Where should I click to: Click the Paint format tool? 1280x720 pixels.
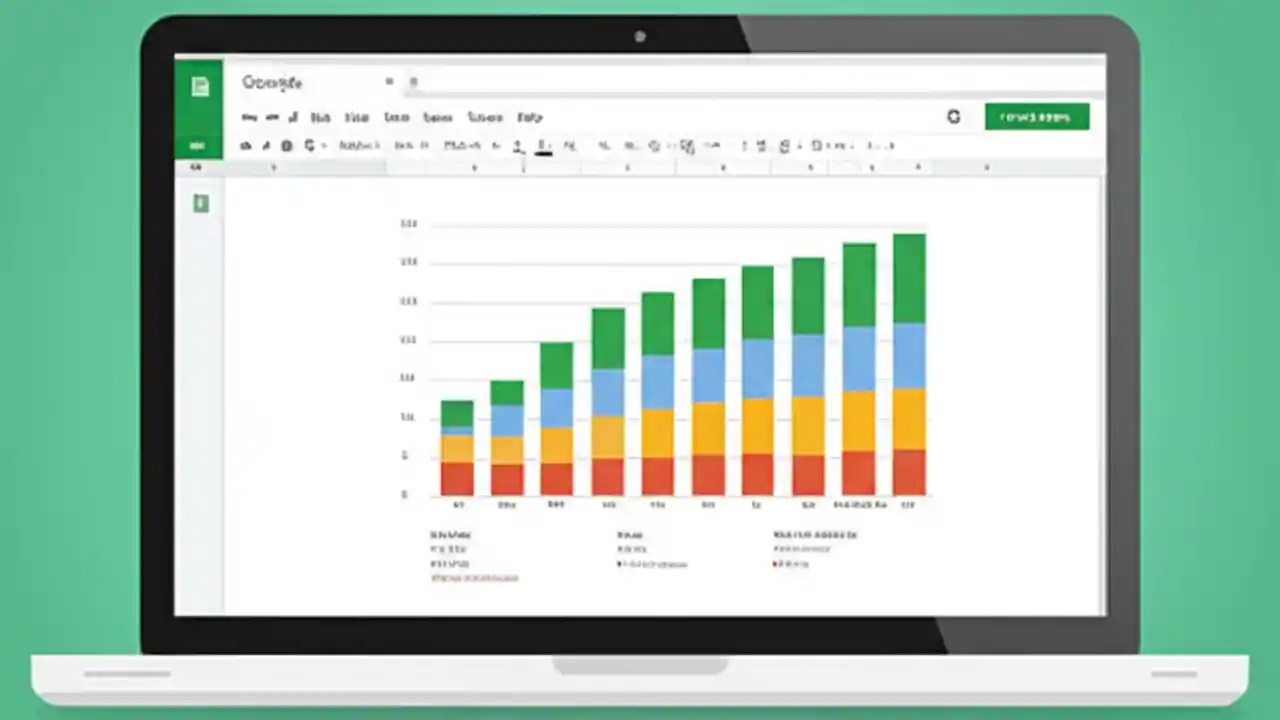(309, 146)
